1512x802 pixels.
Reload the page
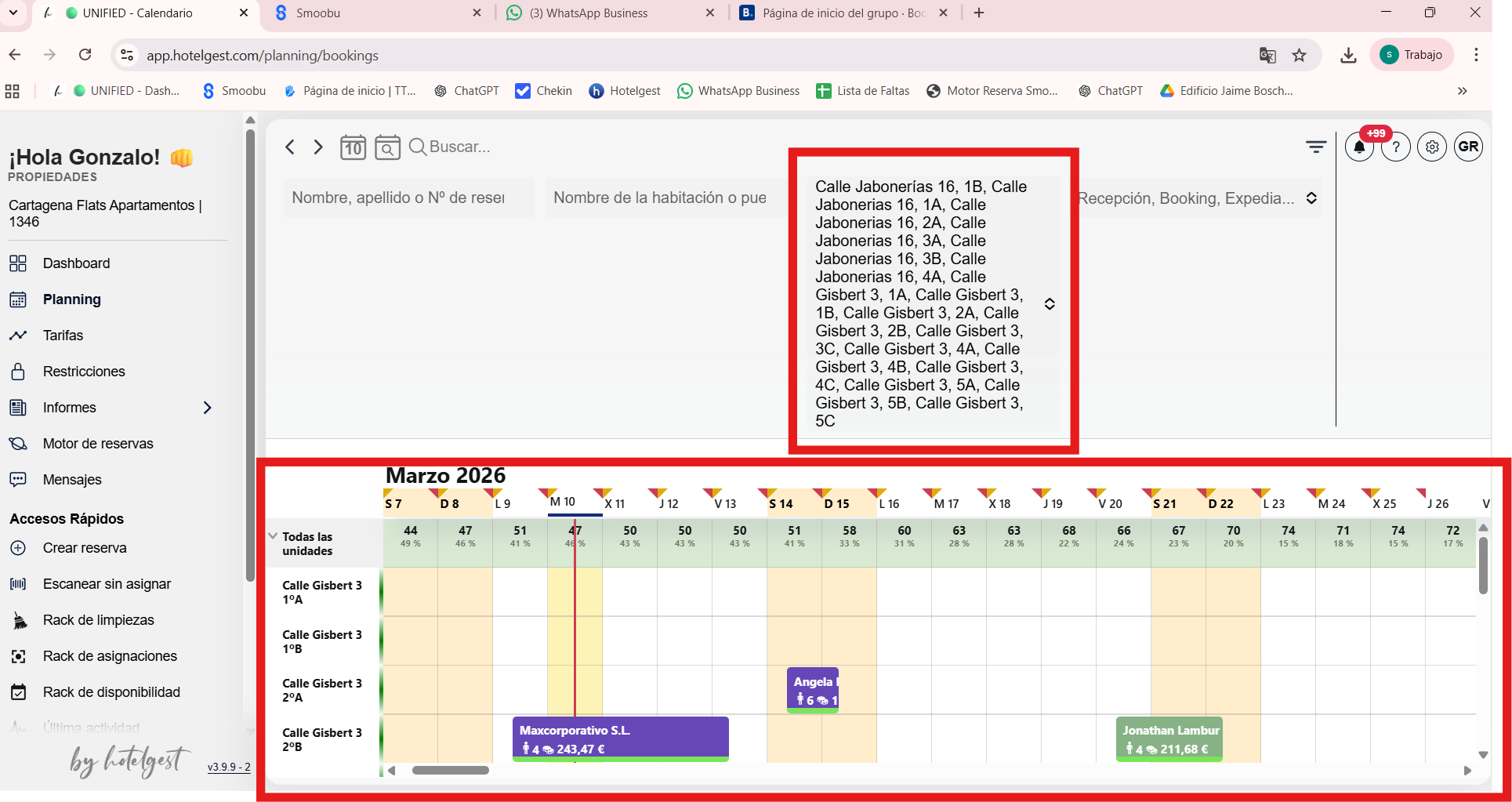85,55
